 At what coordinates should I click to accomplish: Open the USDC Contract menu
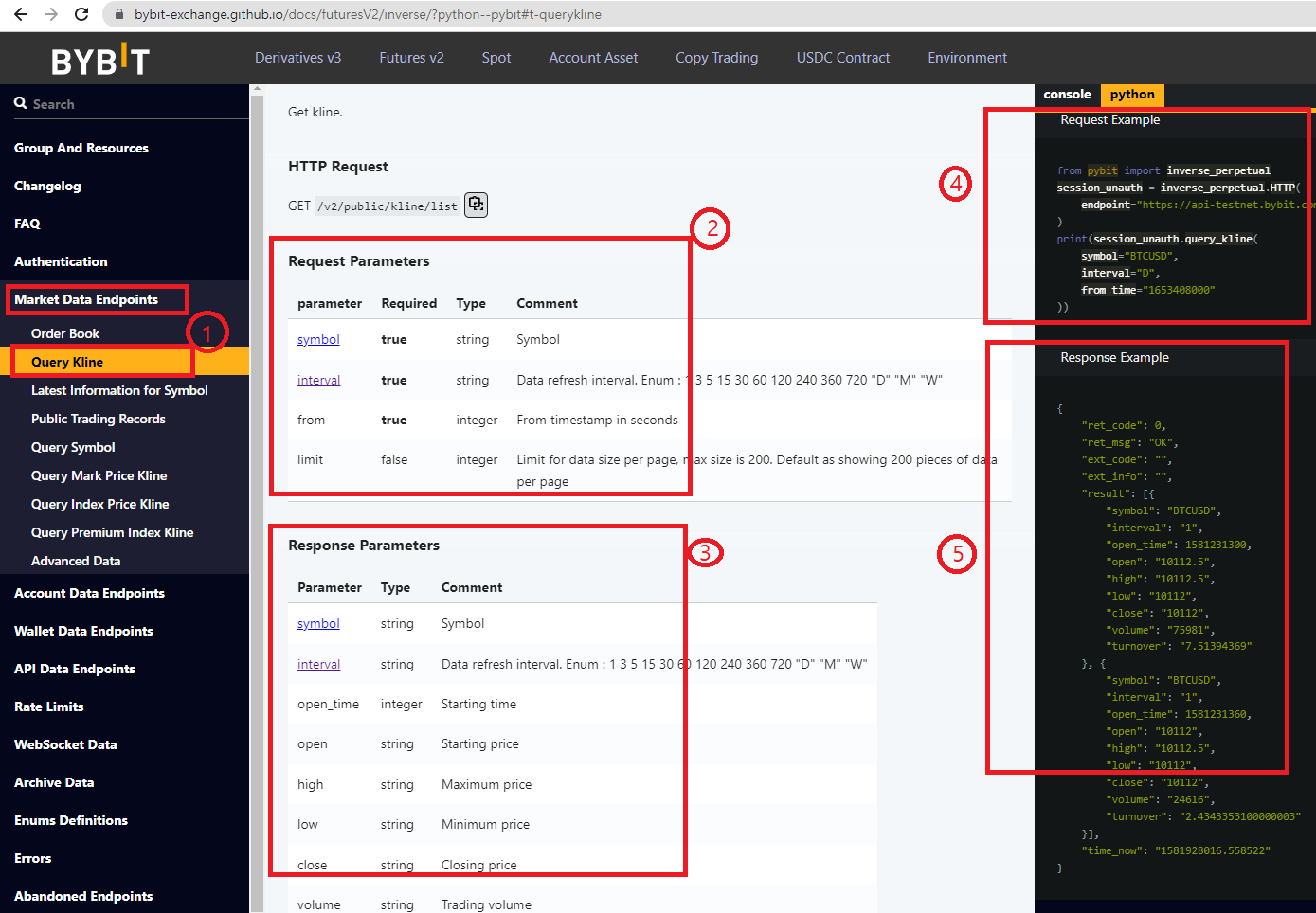click(842, 58)
